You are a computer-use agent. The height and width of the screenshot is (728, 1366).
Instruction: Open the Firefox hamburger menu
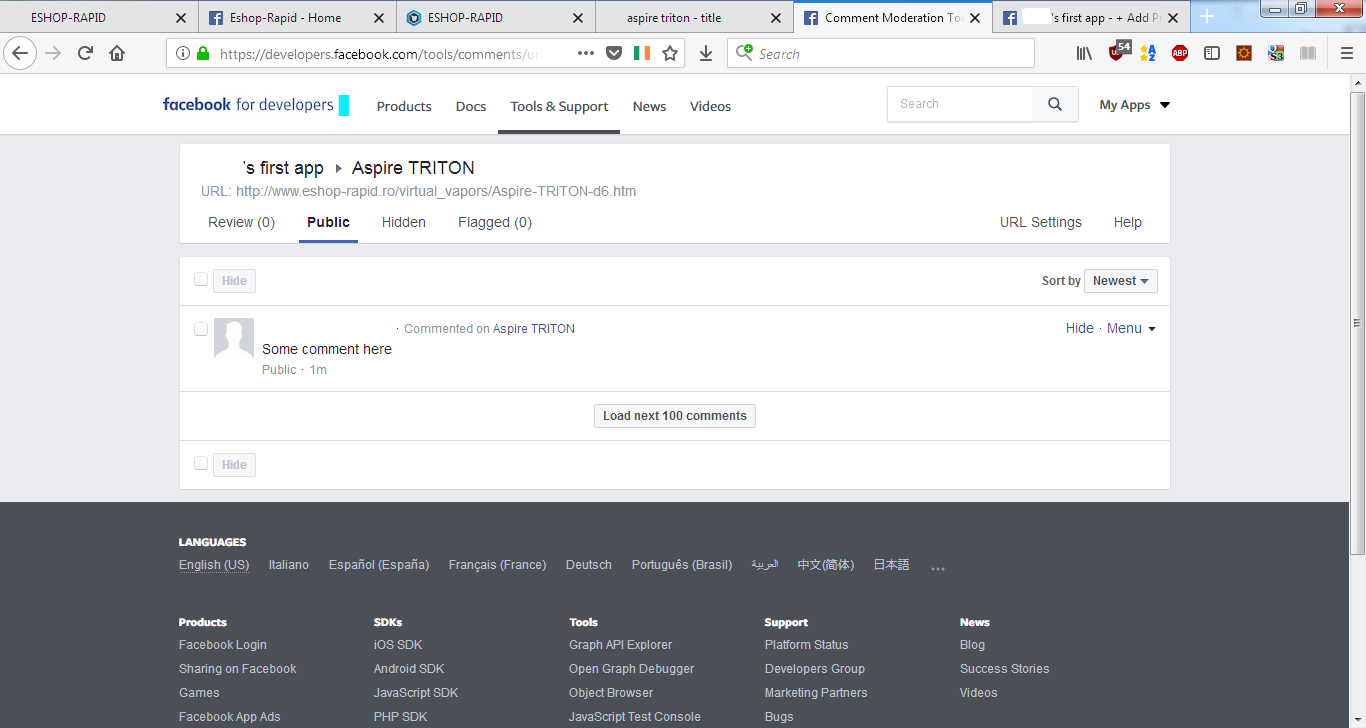pyautogui.click(x=1347, y=54)
